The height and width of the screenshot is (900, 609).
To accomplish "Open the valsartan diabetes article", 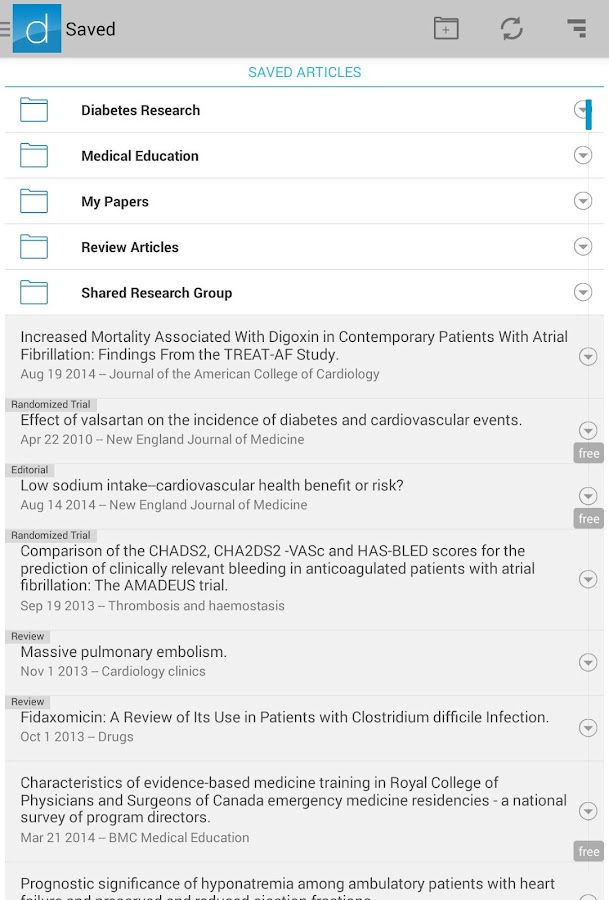I will point(271,421).
